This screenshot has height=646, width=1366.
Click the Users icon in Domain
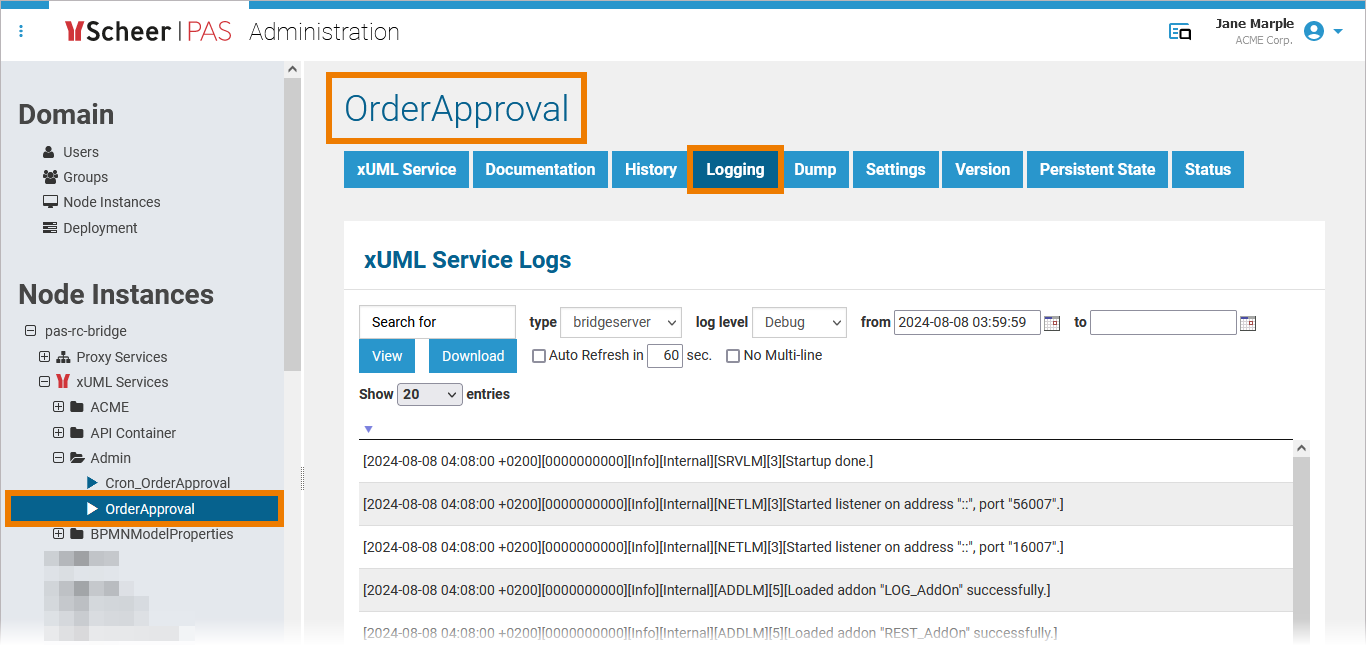pyautogui.click(x=49, y=152)
